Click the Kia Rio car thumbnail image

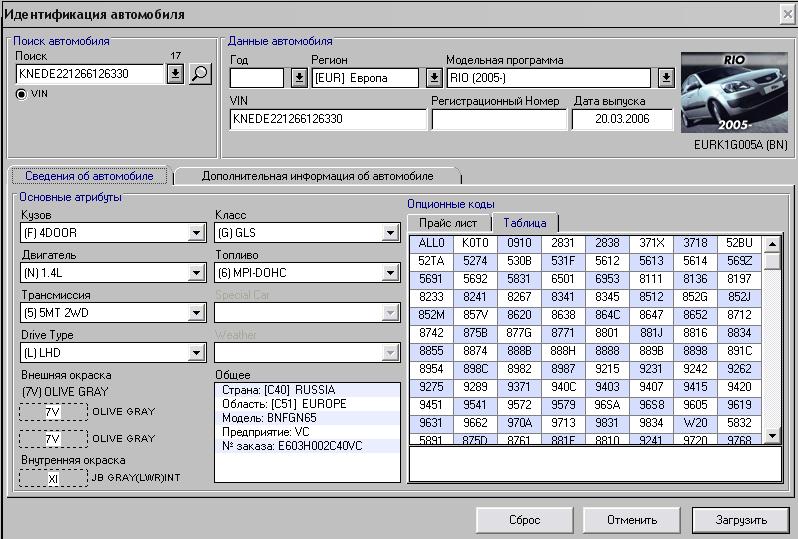[x=734, y=94]
